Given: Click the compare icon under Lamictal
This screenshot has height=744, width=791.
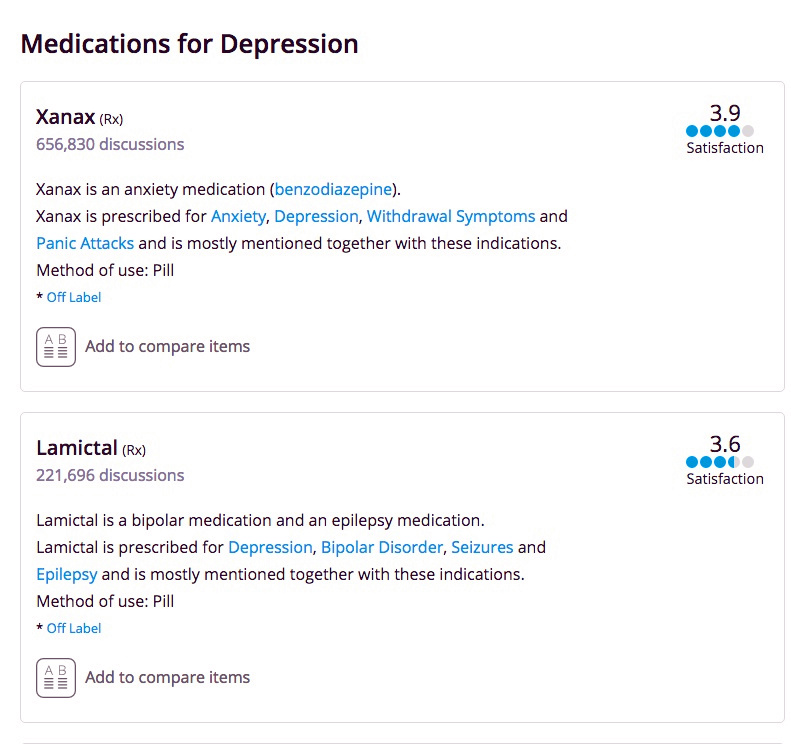Looking at the screenshot, I should pyautogui.click(x=56, y=678).
